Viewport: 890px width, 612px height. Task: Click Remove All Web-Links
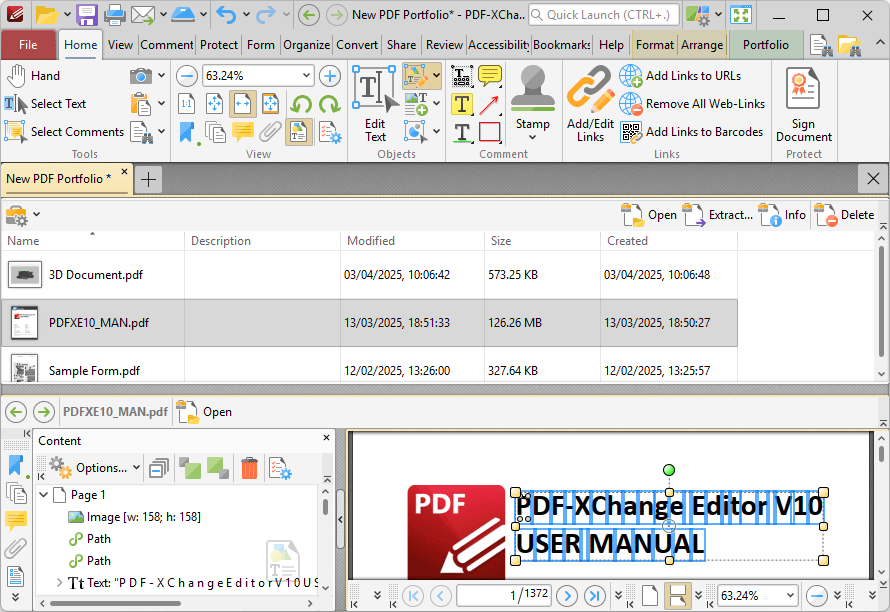click(x=692, y=104)
